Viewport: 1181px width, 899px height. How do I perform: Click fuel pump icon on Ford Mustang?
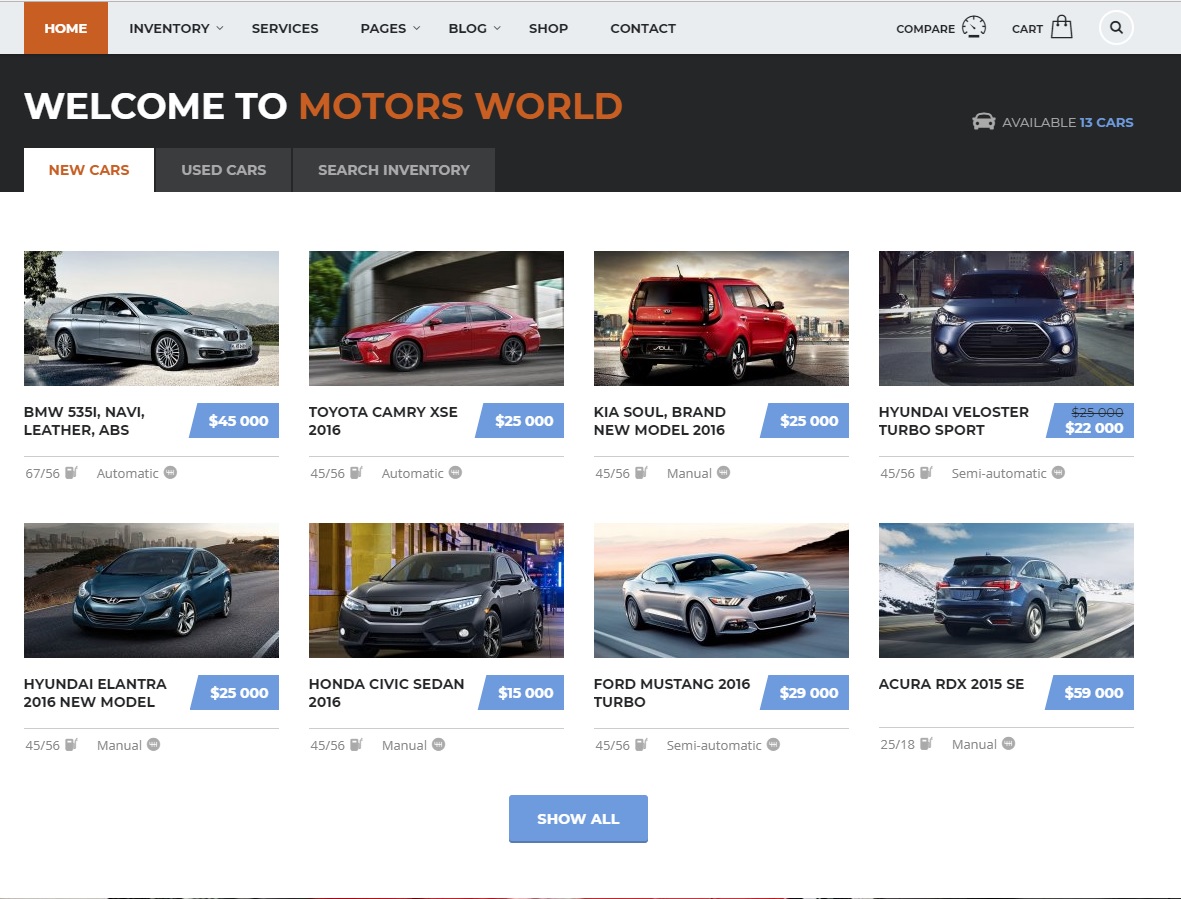pos(641,745)
